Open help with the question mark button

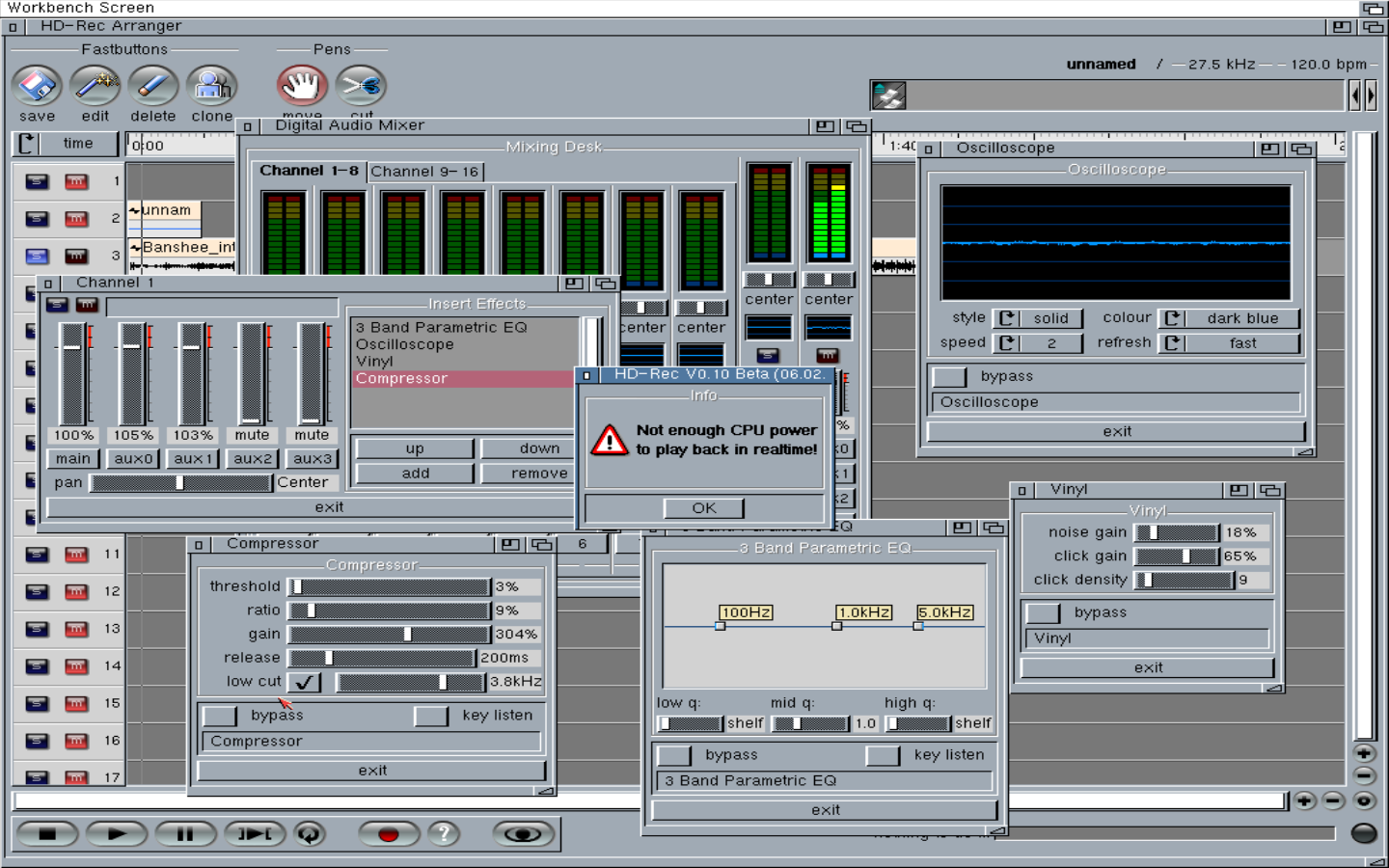point(444,834)
